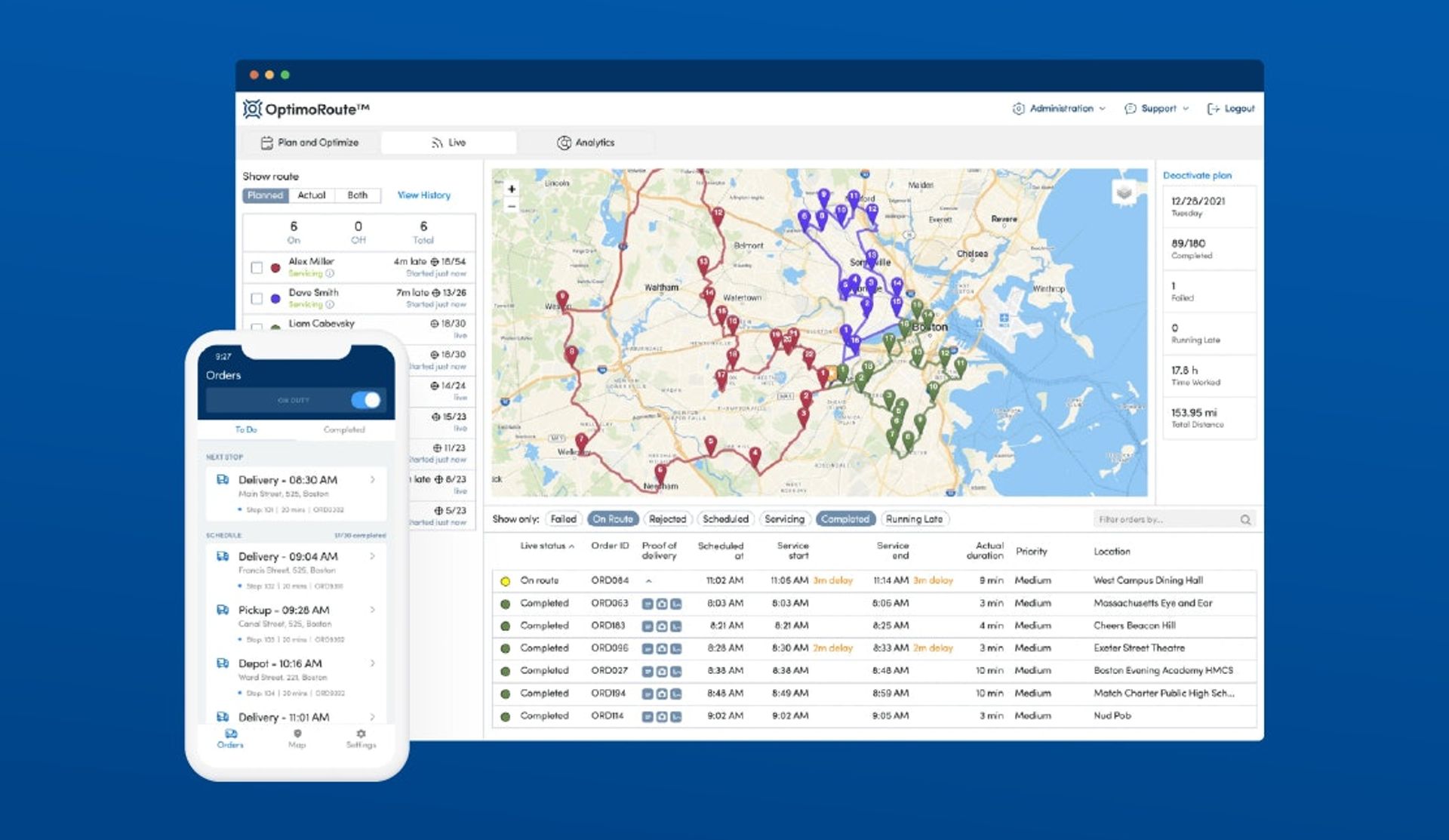Toggle the Scheduled filter chip
This screenshot has height=840, width=1449.
click(x=725, y=519)
